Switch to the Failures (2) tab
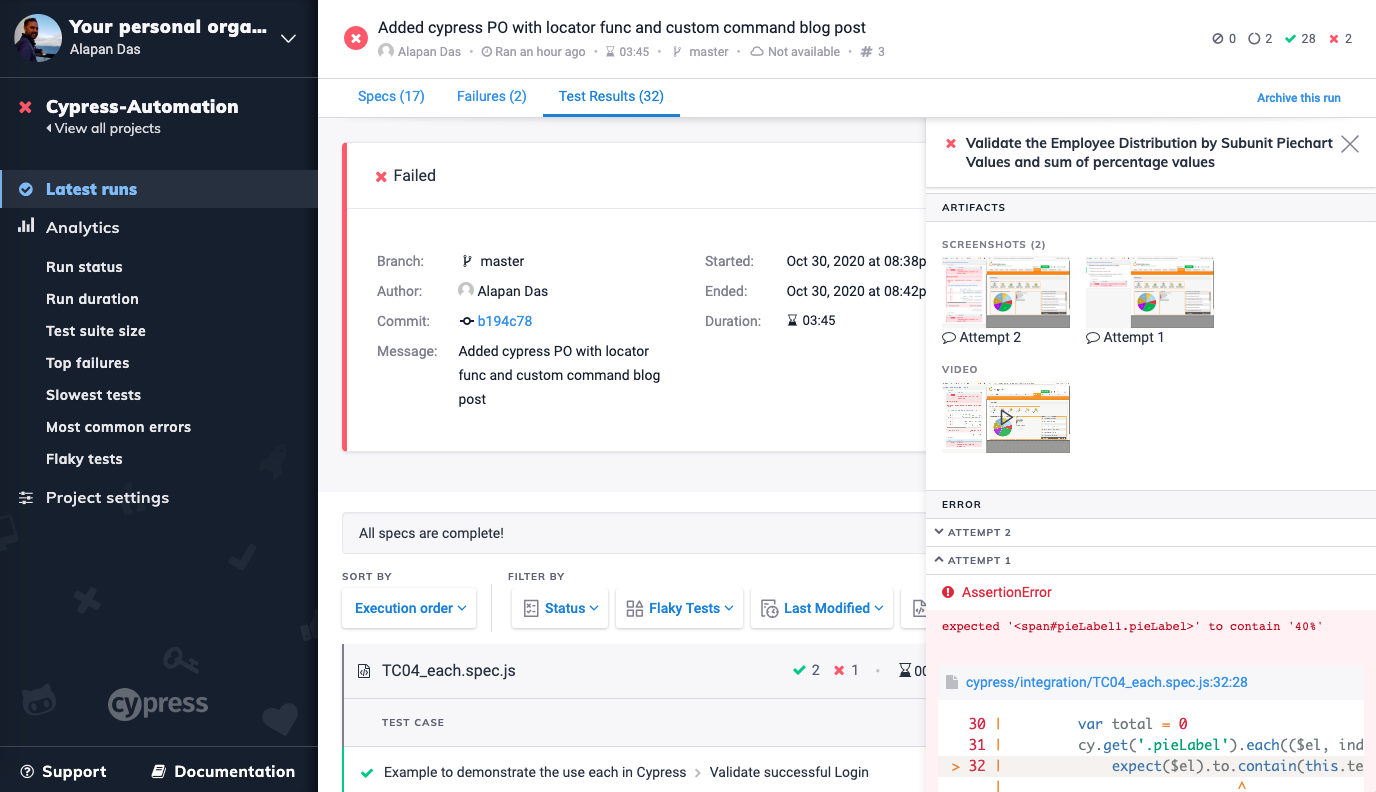Image resolution: width=1376 pixels, height=792 pixels. coord(491,96)
